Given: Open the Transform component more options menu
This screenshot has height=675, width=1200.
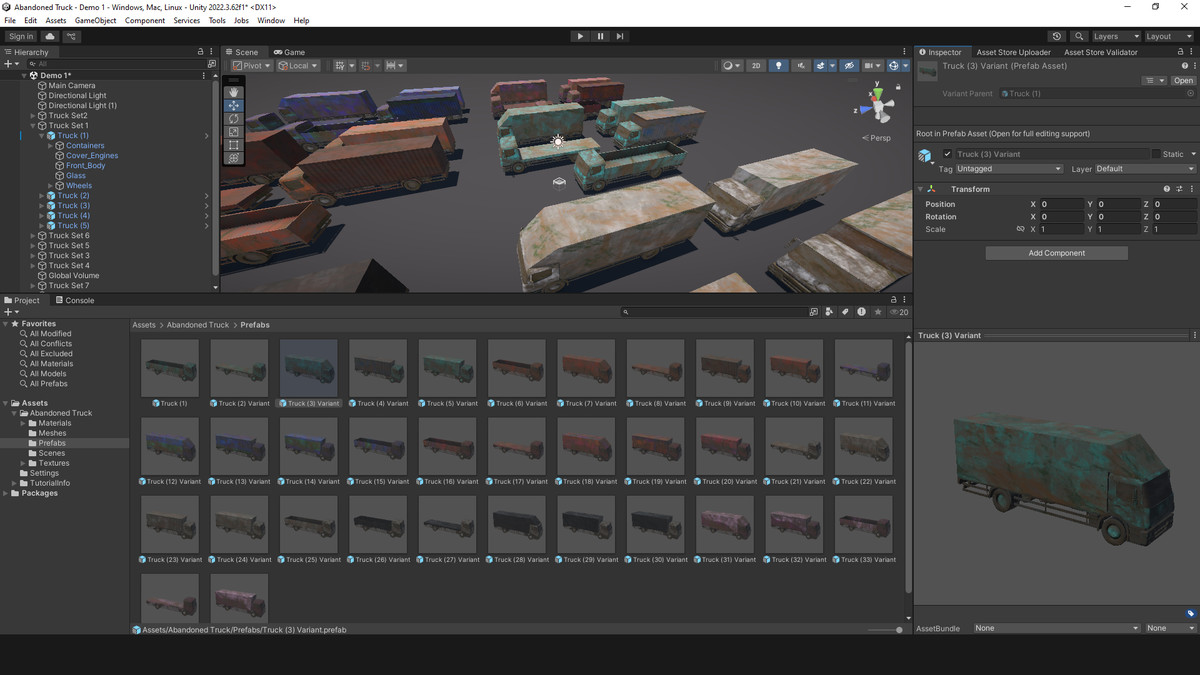Looking at the screenshot, I should (1192, 189).
